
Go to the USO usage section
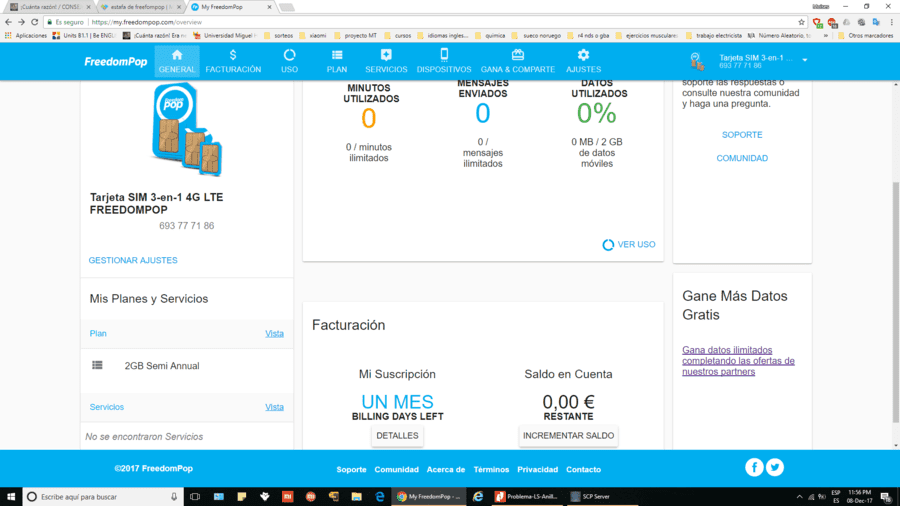click(x=289, y=61)
